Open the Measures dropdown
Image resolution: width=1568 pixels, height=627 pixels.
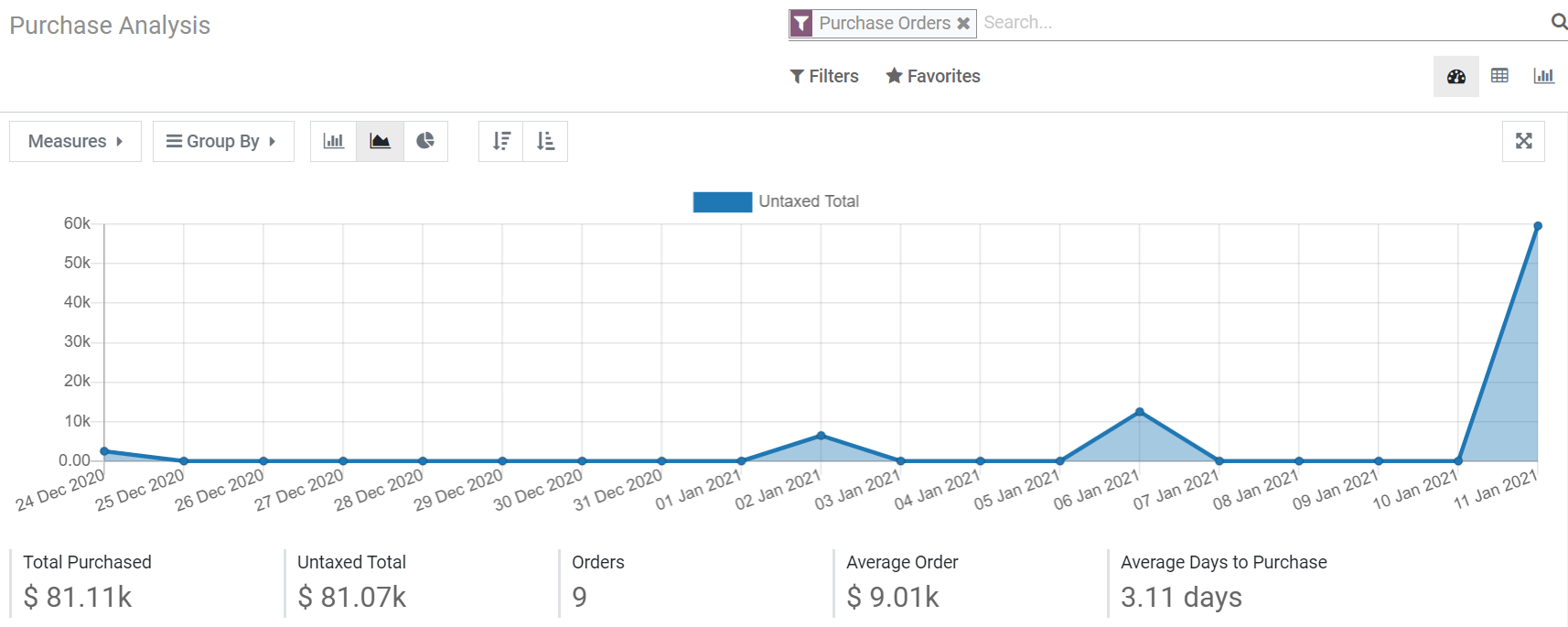[75, 141]
